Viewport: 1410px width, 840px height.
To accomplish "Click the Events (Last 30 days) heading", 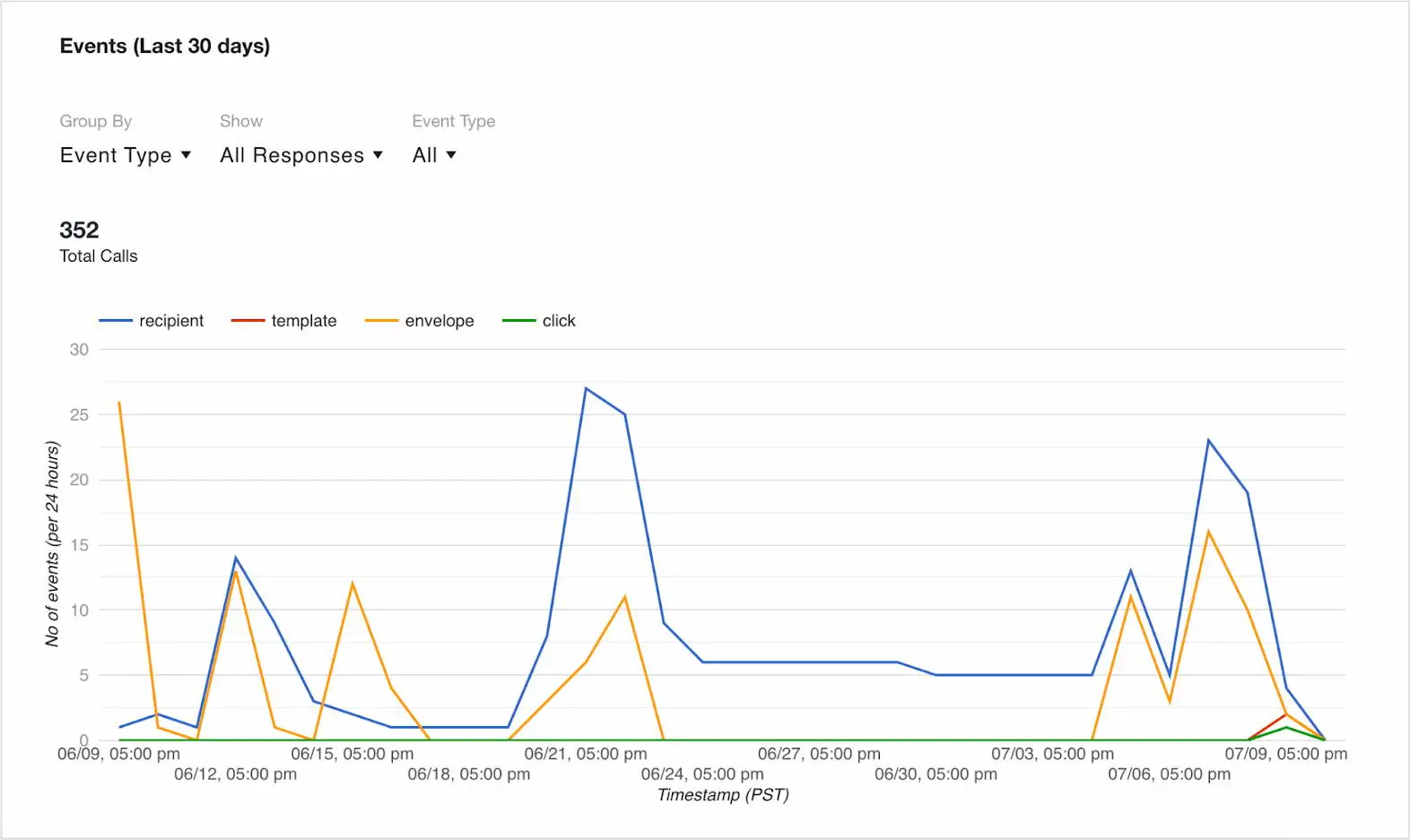I will click(165, 46).
